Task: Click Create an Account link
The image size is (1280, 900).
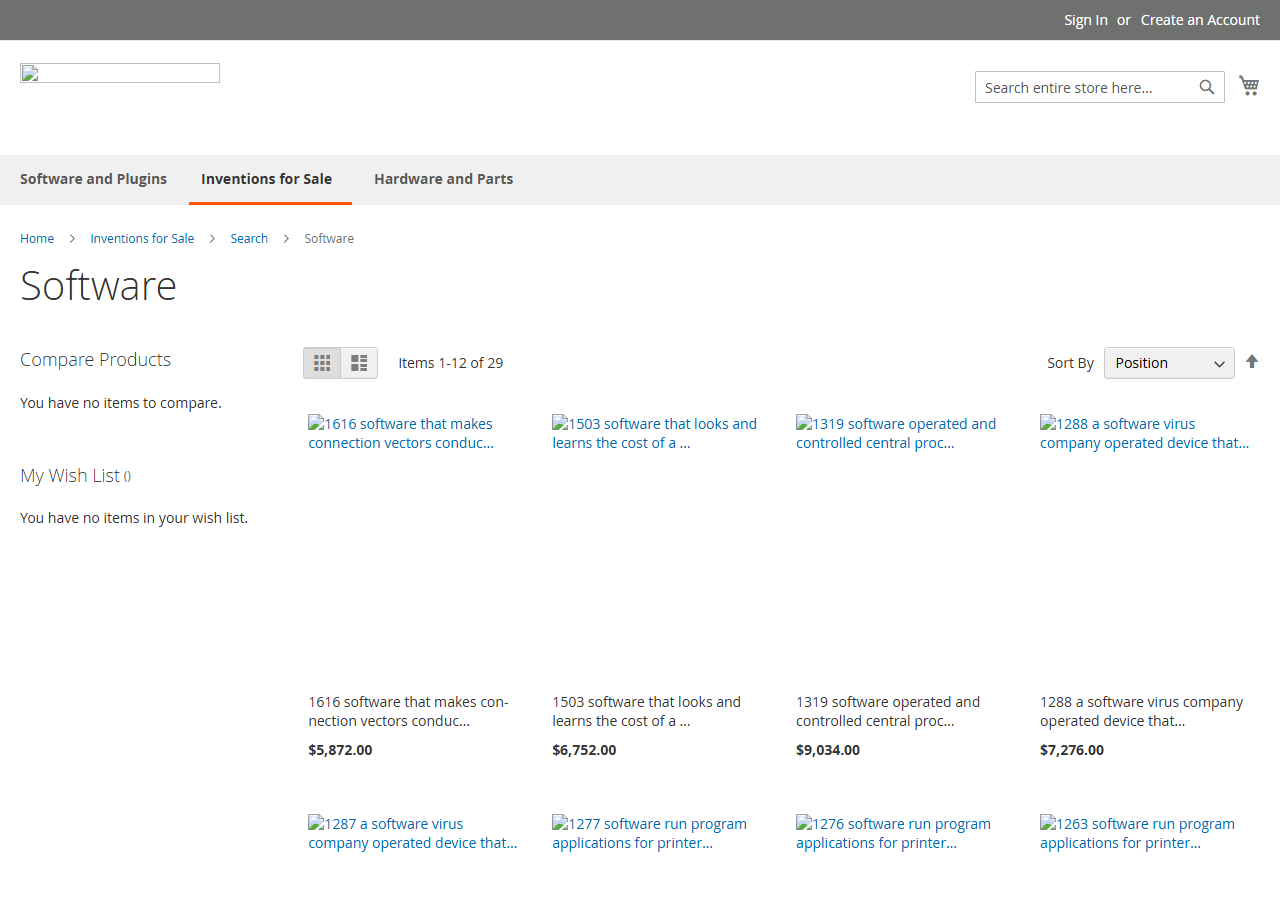Action: pyautogui.click(x=1200, y=20)
